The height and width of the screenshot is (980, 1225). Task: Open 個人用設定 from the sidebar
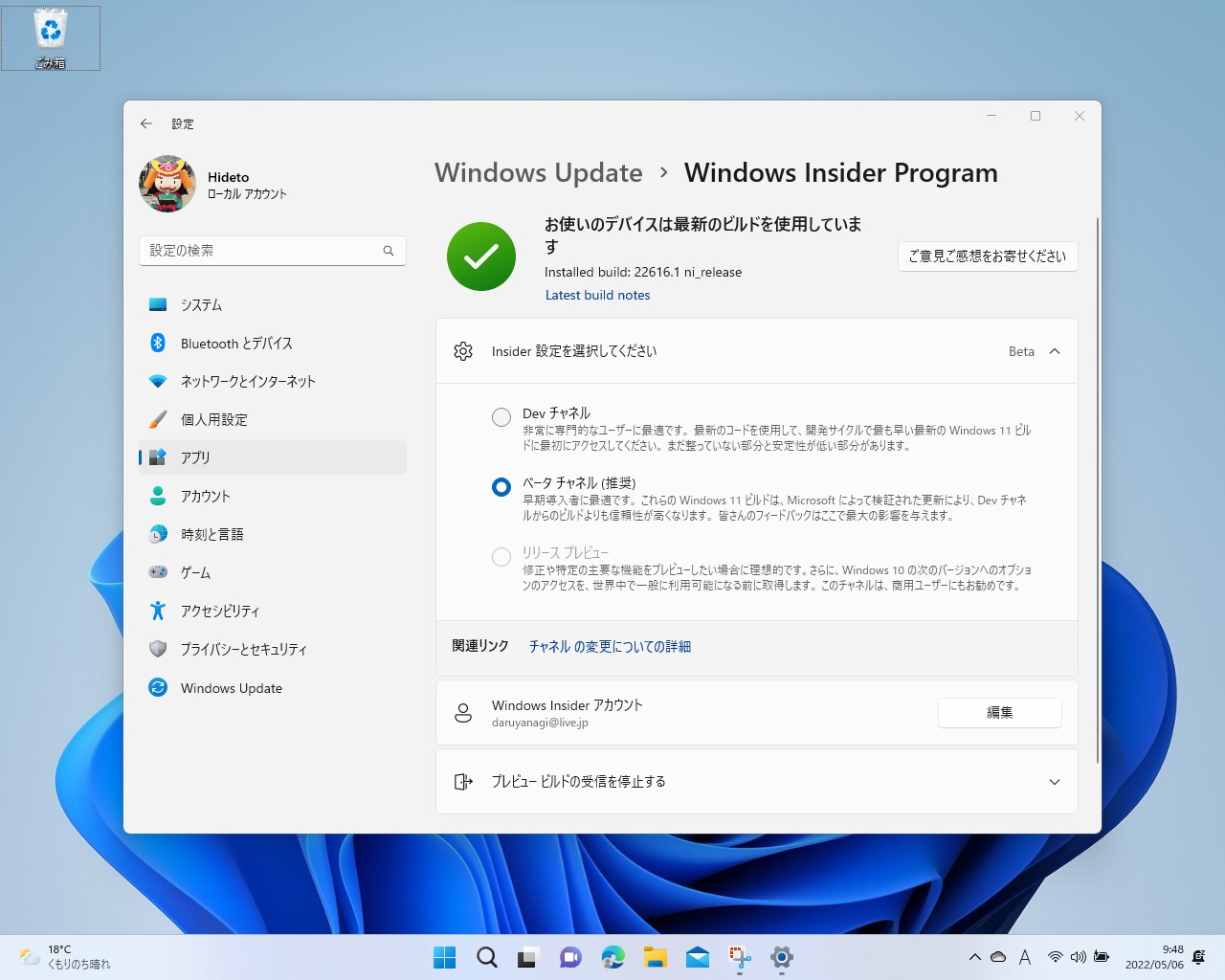(216, 419)
